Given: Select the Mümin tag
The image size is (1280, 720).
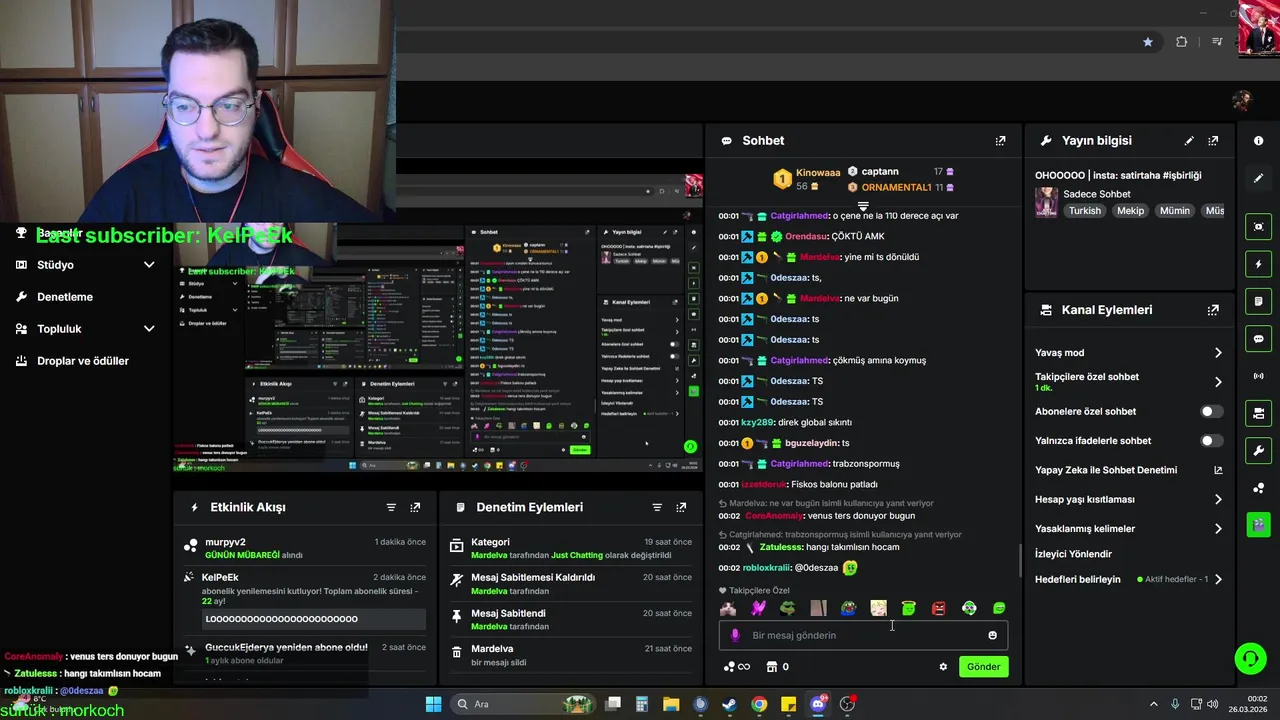Looking at the screenshot, I should coord(1175,211).
